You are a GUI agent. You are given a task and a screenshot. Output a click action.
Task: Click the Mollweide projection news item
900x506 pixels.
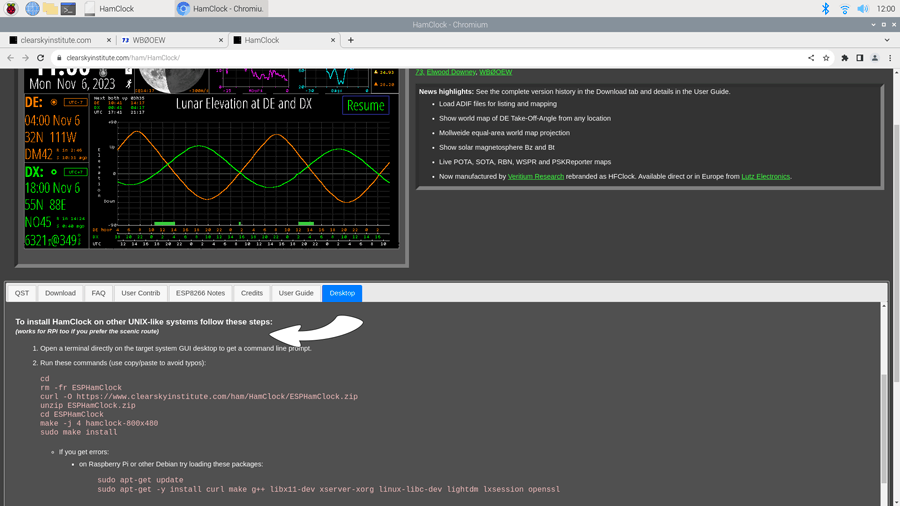[x=504, y=133]
